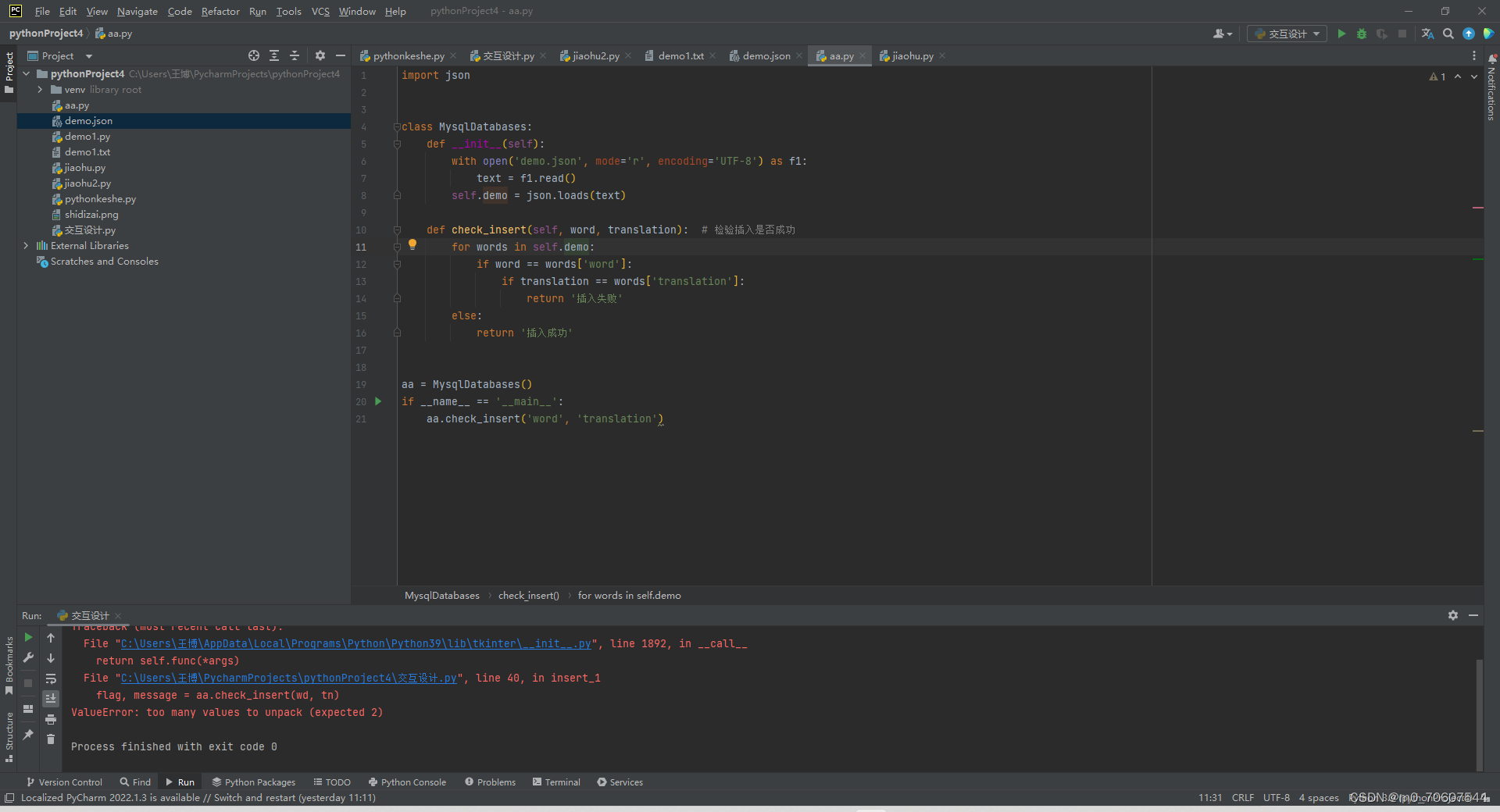The width and height of the screenshot is (1500, 812).
Task: Toggle Soft-Wrap in the Run console
Action: click(x=50, y=678)
